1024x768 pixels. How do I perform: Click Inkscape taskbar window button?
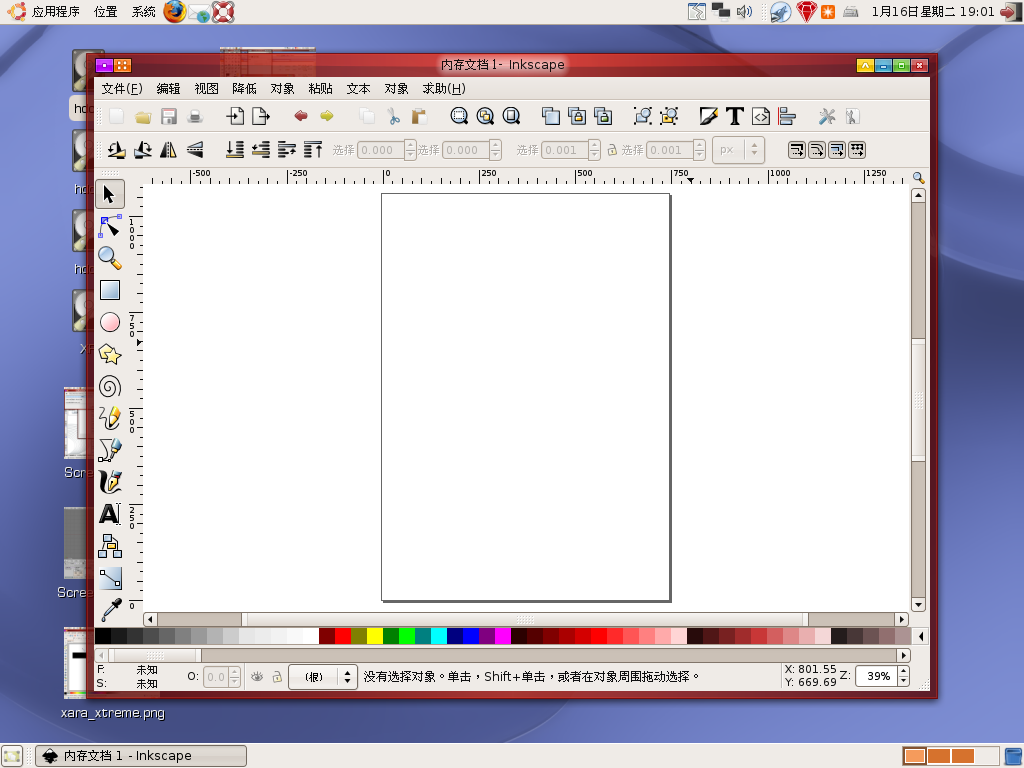tap(141, 756)
